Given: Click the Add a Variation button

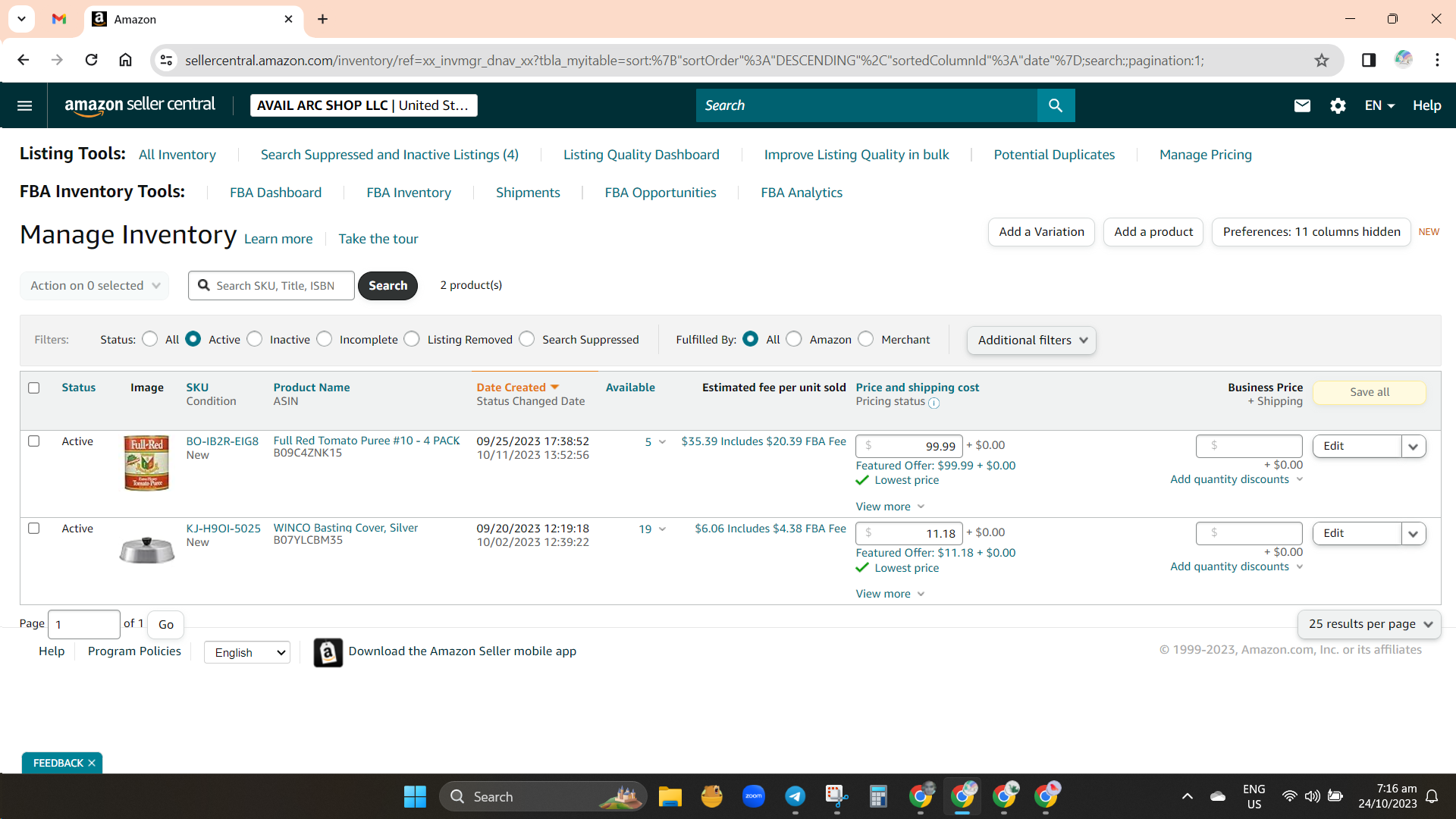Looking at the screenshot, I should coord(1041,232).
